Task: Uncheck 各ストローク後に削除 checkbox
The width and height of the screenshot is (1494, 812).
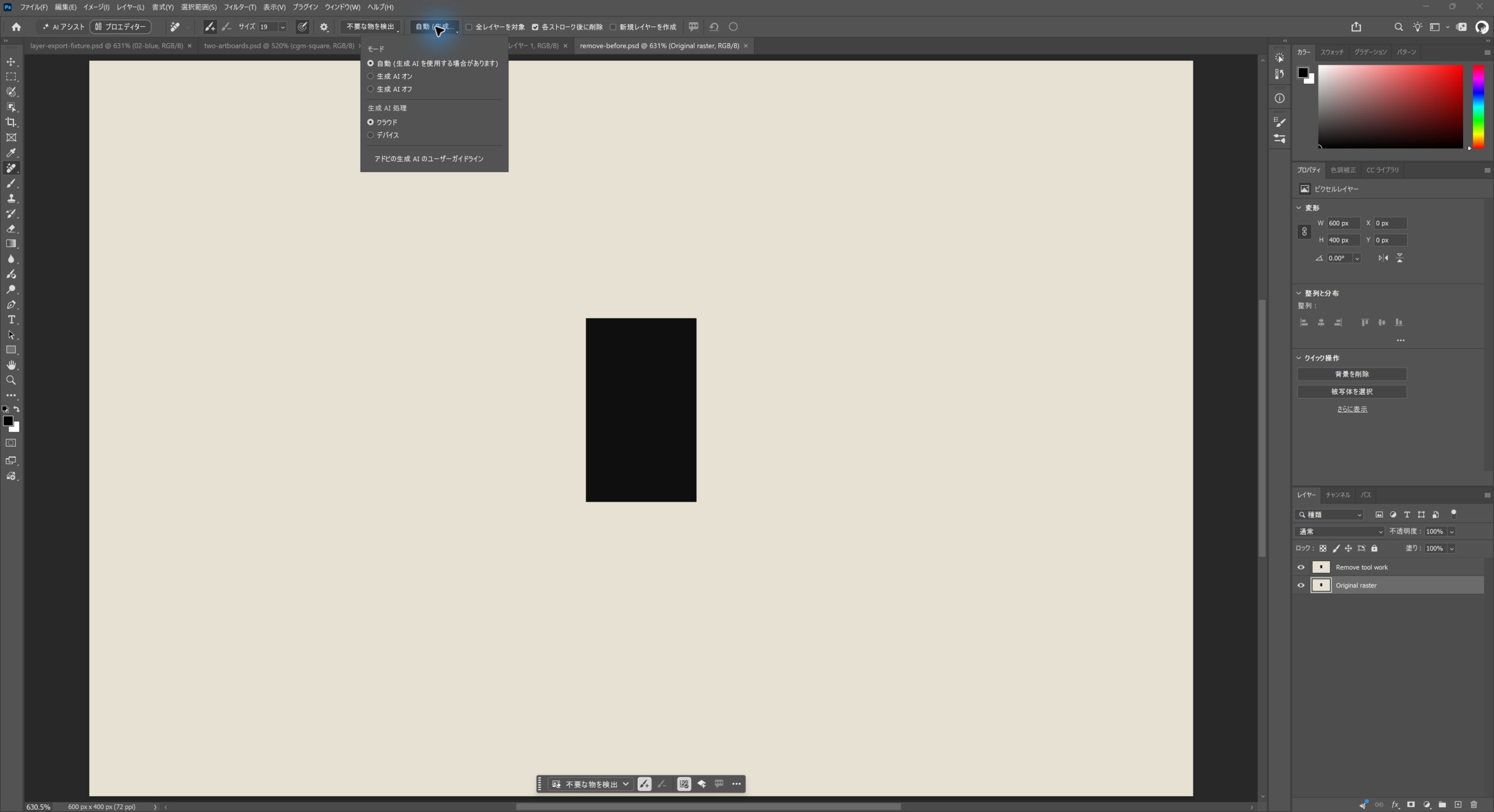Action: pyautogui.click(x=535, y=27)
